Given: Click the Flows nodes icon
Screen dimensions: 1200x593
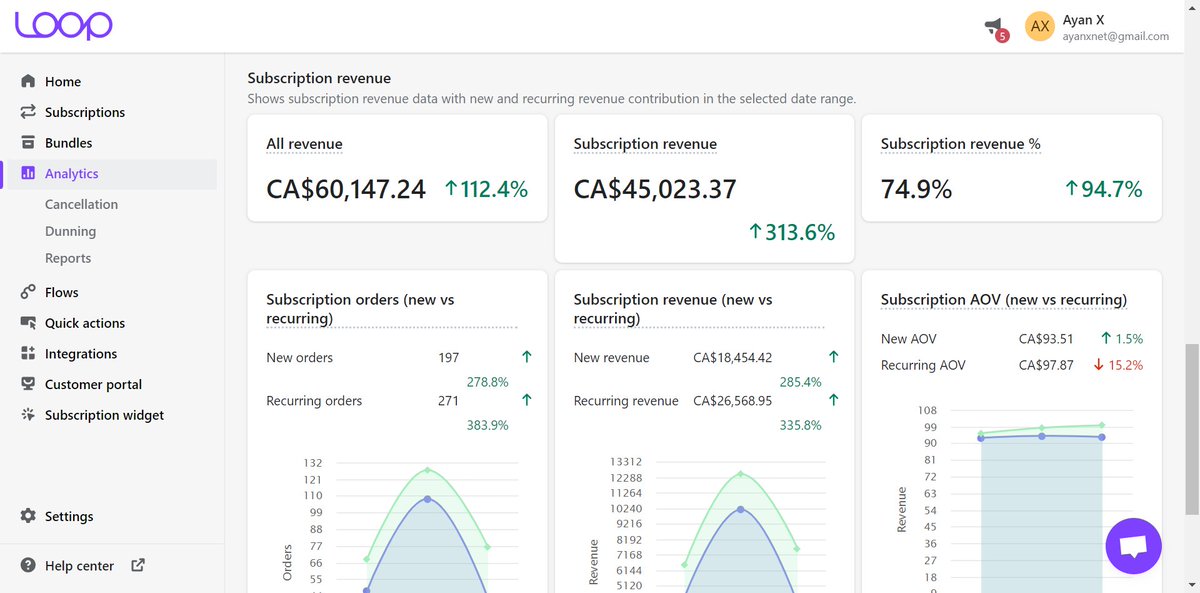Looking at the screenshot, I should point(28,292).
